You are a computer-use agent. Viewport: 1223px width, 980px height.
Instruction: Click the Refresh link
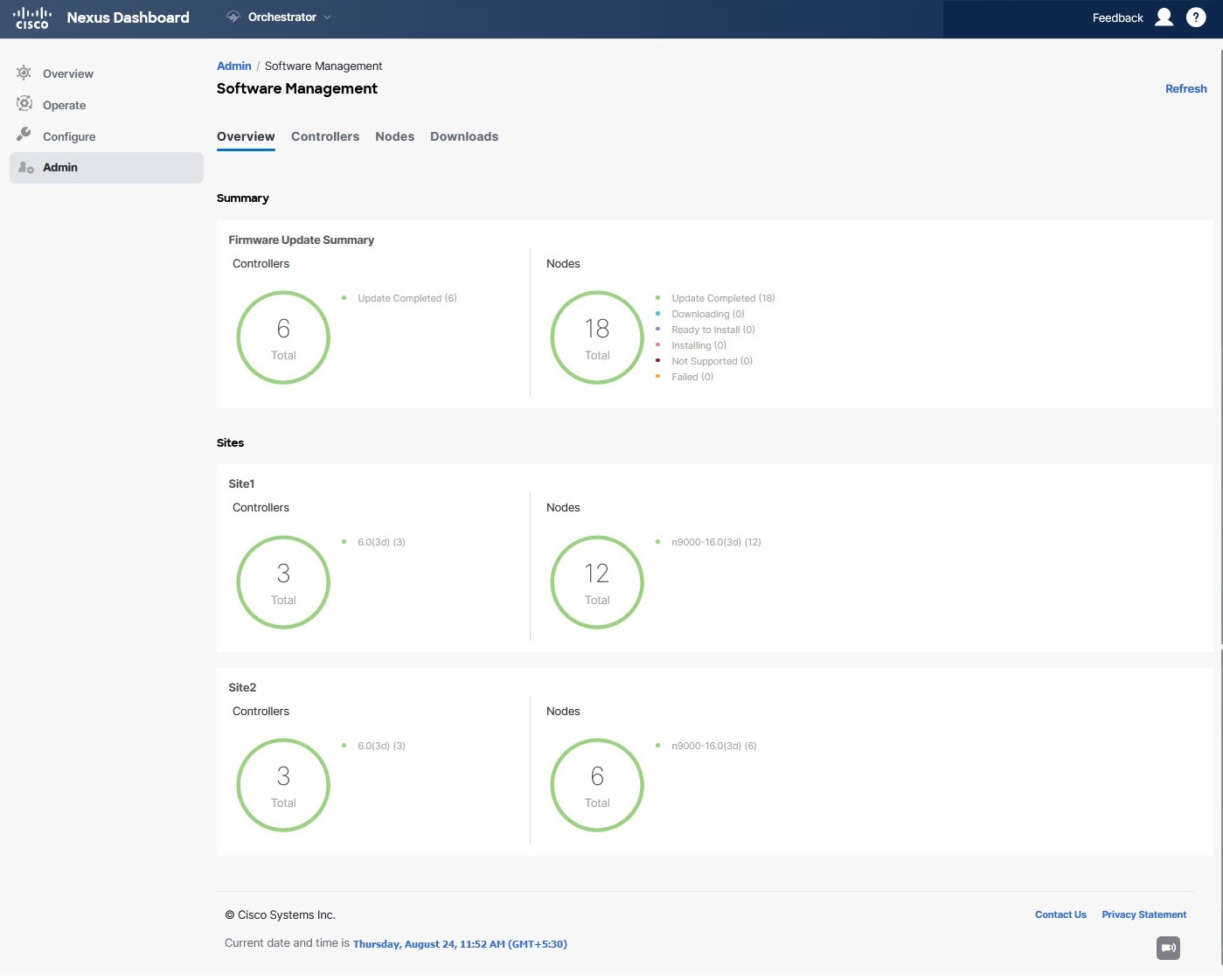point(1186,88)
